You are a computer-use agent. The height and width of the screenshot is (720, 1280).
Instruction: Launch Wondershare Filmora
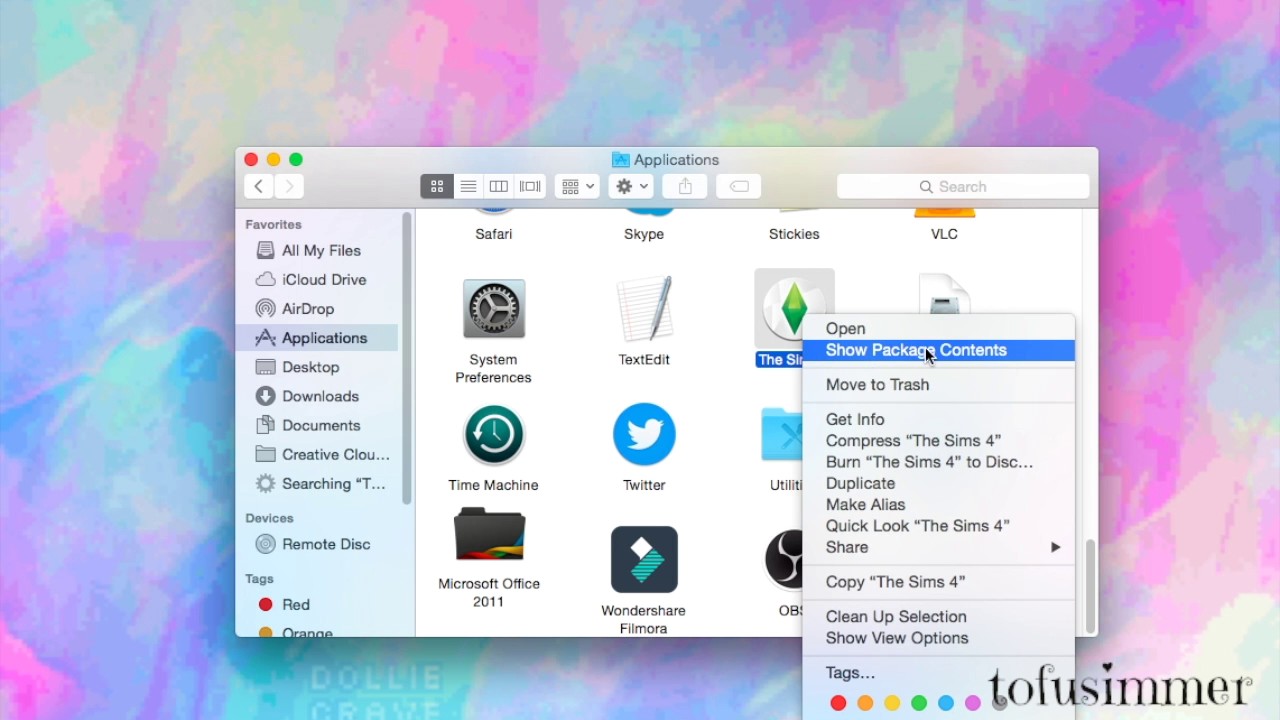643,559
